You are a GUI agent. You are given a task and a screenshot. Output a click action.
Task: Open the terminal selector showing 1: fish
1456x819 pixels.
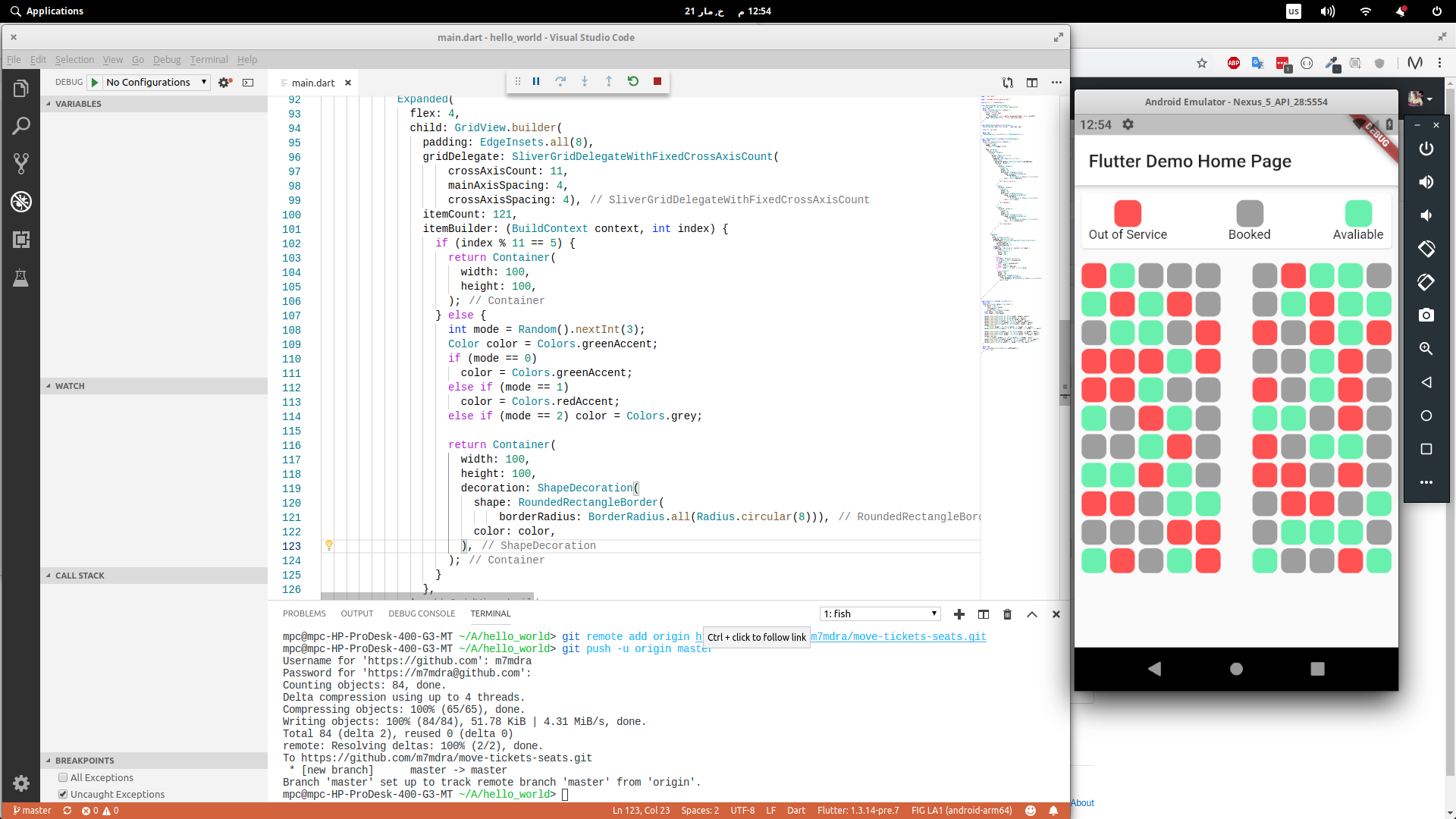(880, 613)
